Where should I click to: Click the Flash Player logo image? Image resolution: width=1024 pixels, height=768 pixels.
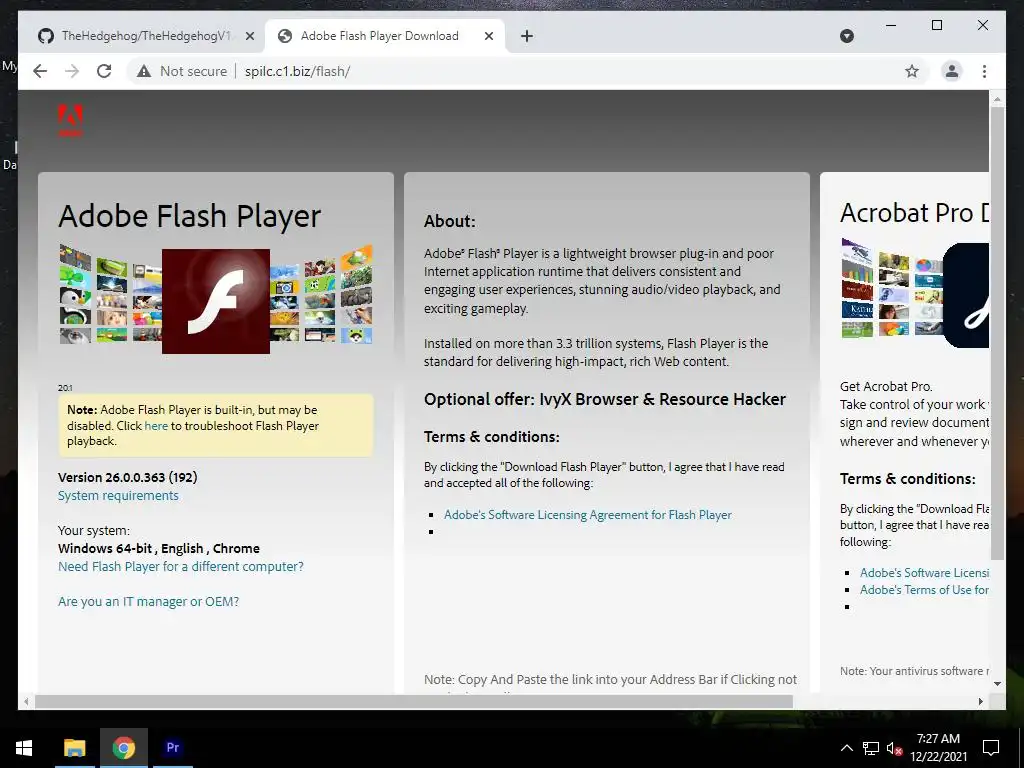[216, 301]
